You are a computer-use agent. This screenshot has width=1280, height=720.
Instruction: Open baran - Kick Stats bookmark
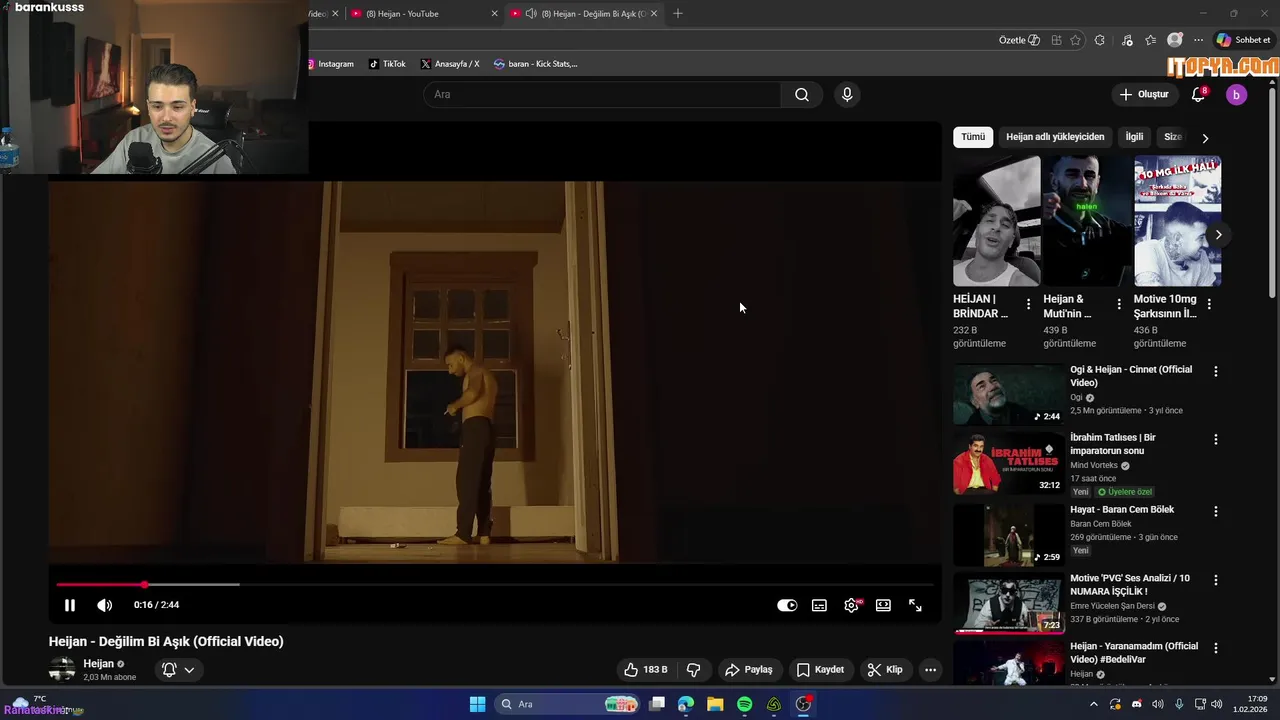[x=536, y=64]
